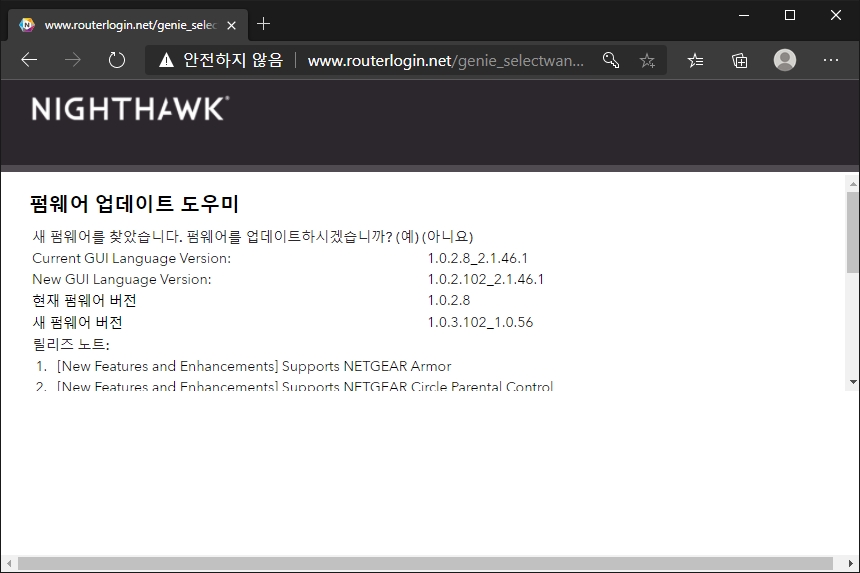Open the user profile menu

click(x=785, y=60)
